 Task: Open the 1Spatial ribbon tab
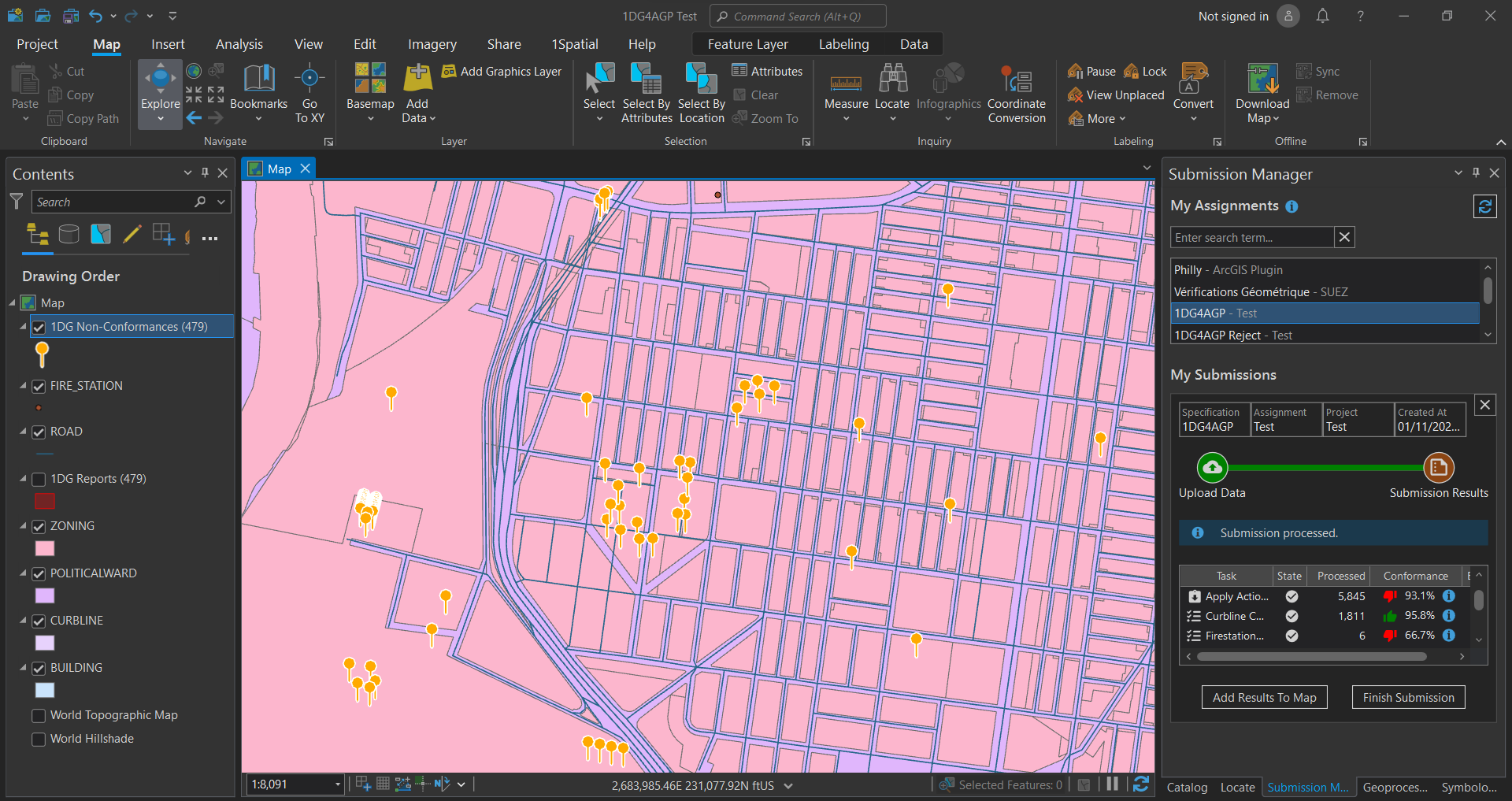(575, 44)
